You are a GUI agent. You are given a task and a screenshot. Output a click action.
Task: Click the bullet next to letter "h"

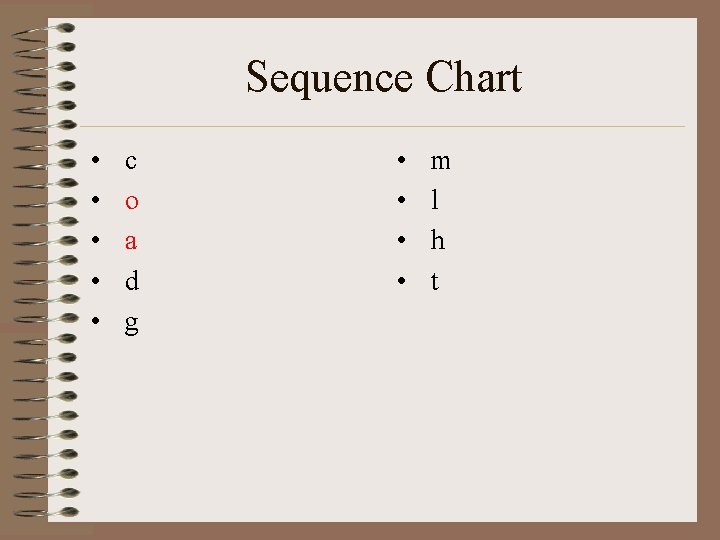point(399,242)
